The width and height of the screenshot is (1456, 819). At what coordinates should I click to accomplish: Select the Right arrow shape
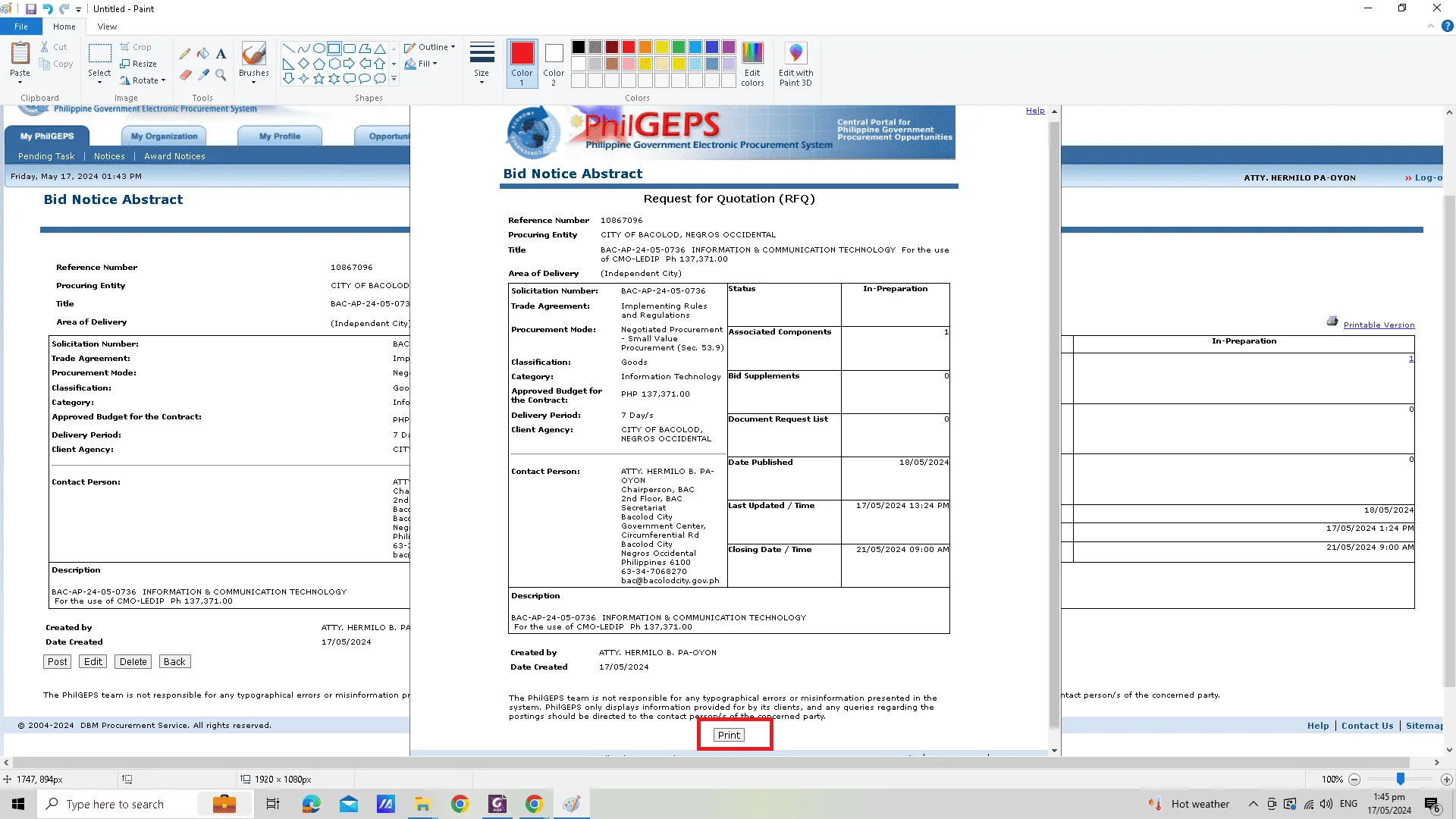pos(349,63)
